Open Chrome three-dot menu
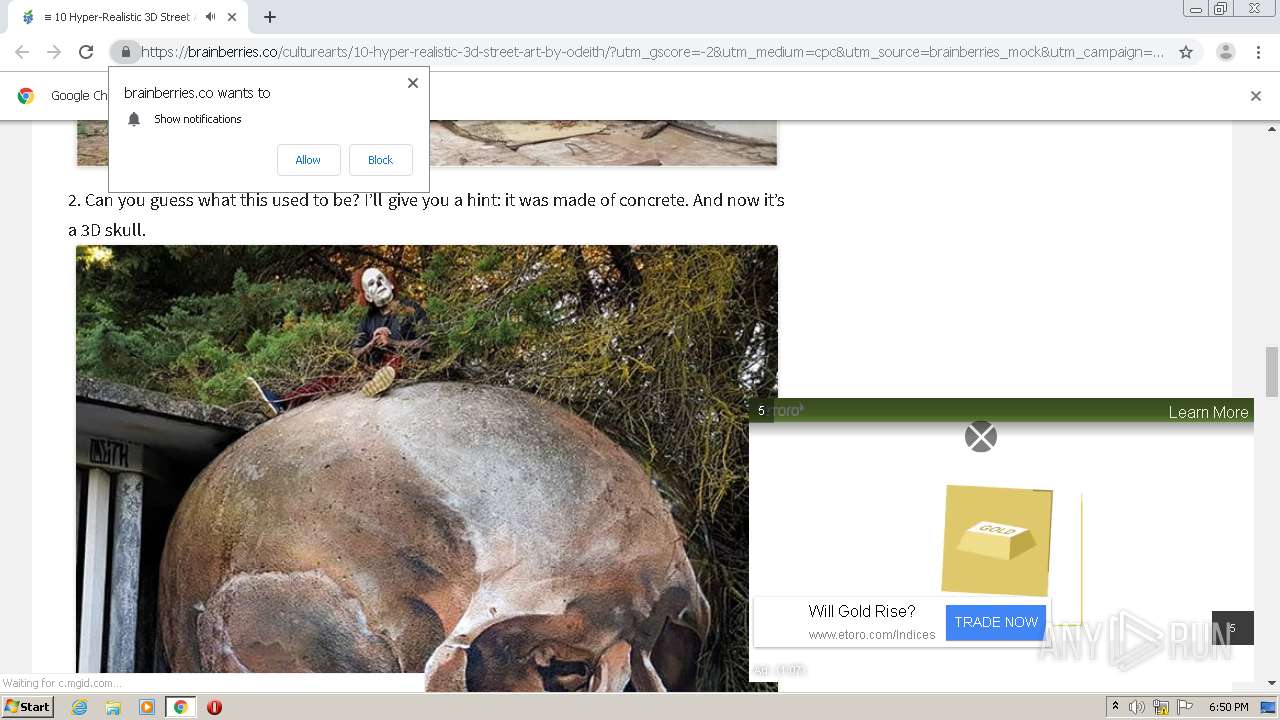Image resolution: width=1280 pixels, height=720 pixels. [1259, 52]
